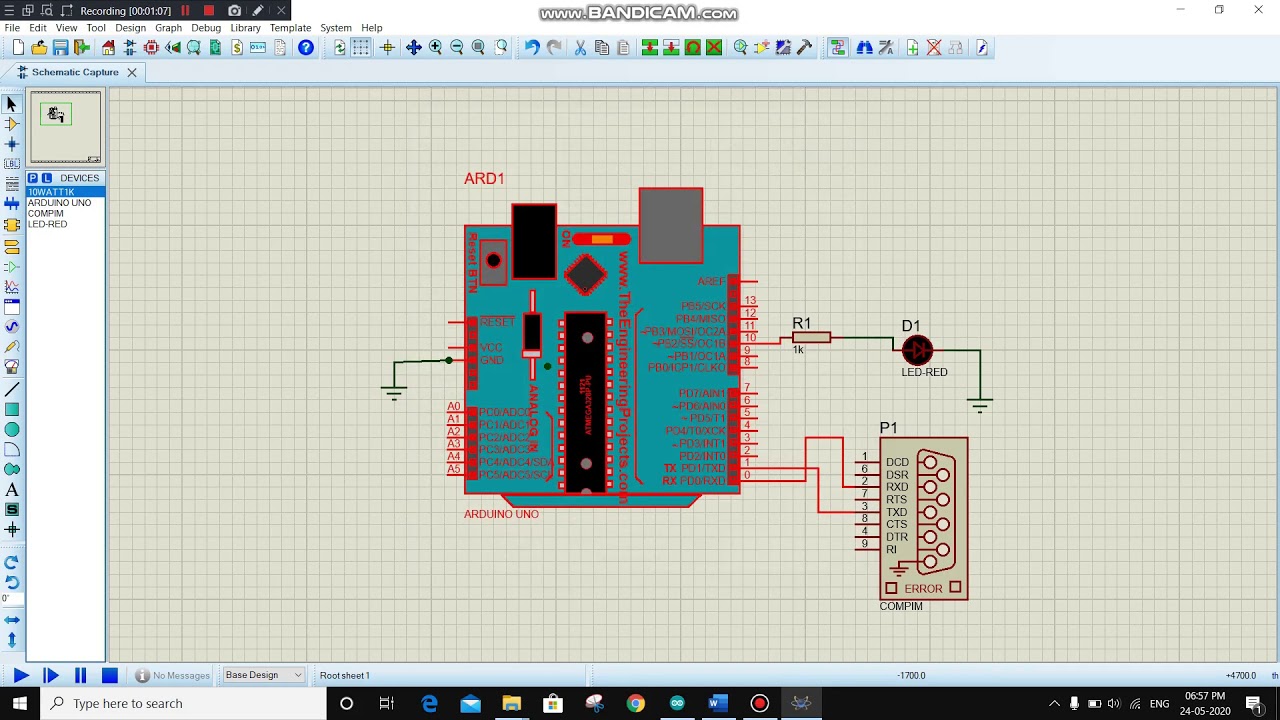Image resolution: width=1280 pixels, height=720 pixels.
Task: Select LED-RED in devices list
Action: (65, 224)
